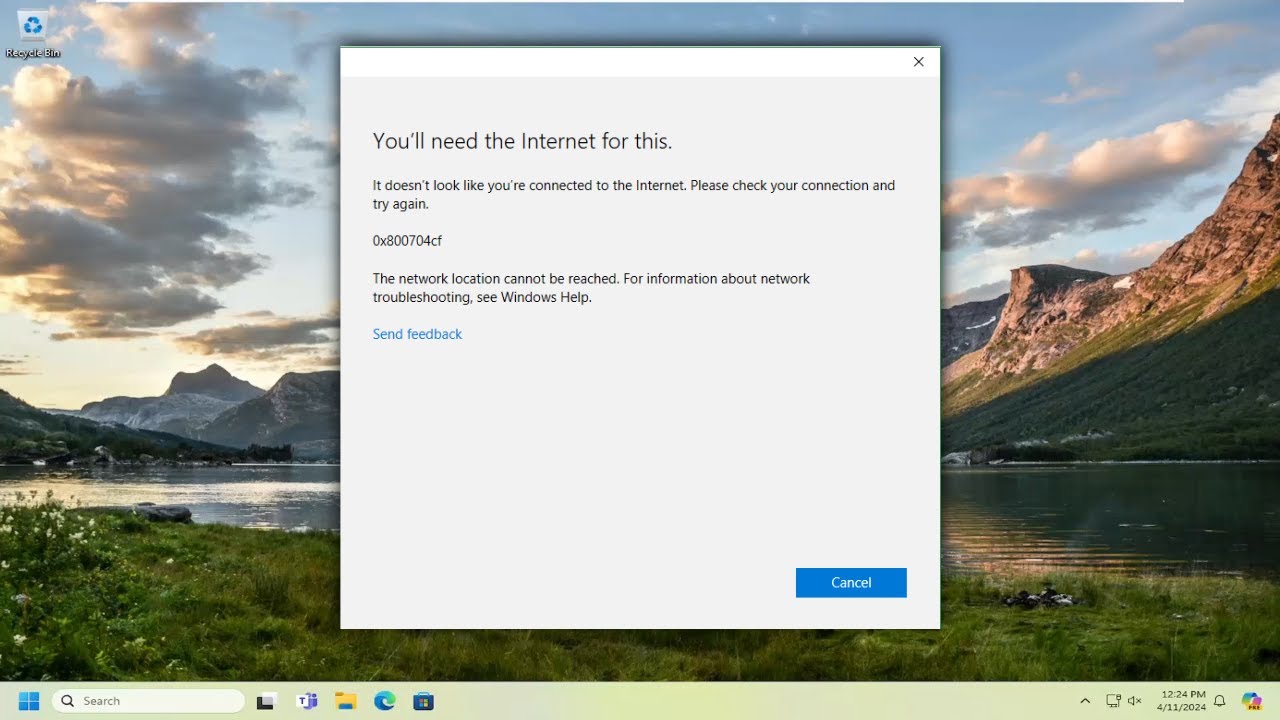Close the Internet error dialog with X

[918, 62]
